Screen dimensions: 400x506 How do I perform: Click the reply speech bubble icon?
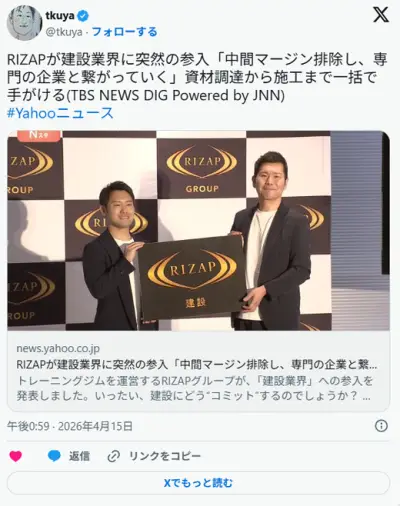pyautogui.click(x=54, y=456)
